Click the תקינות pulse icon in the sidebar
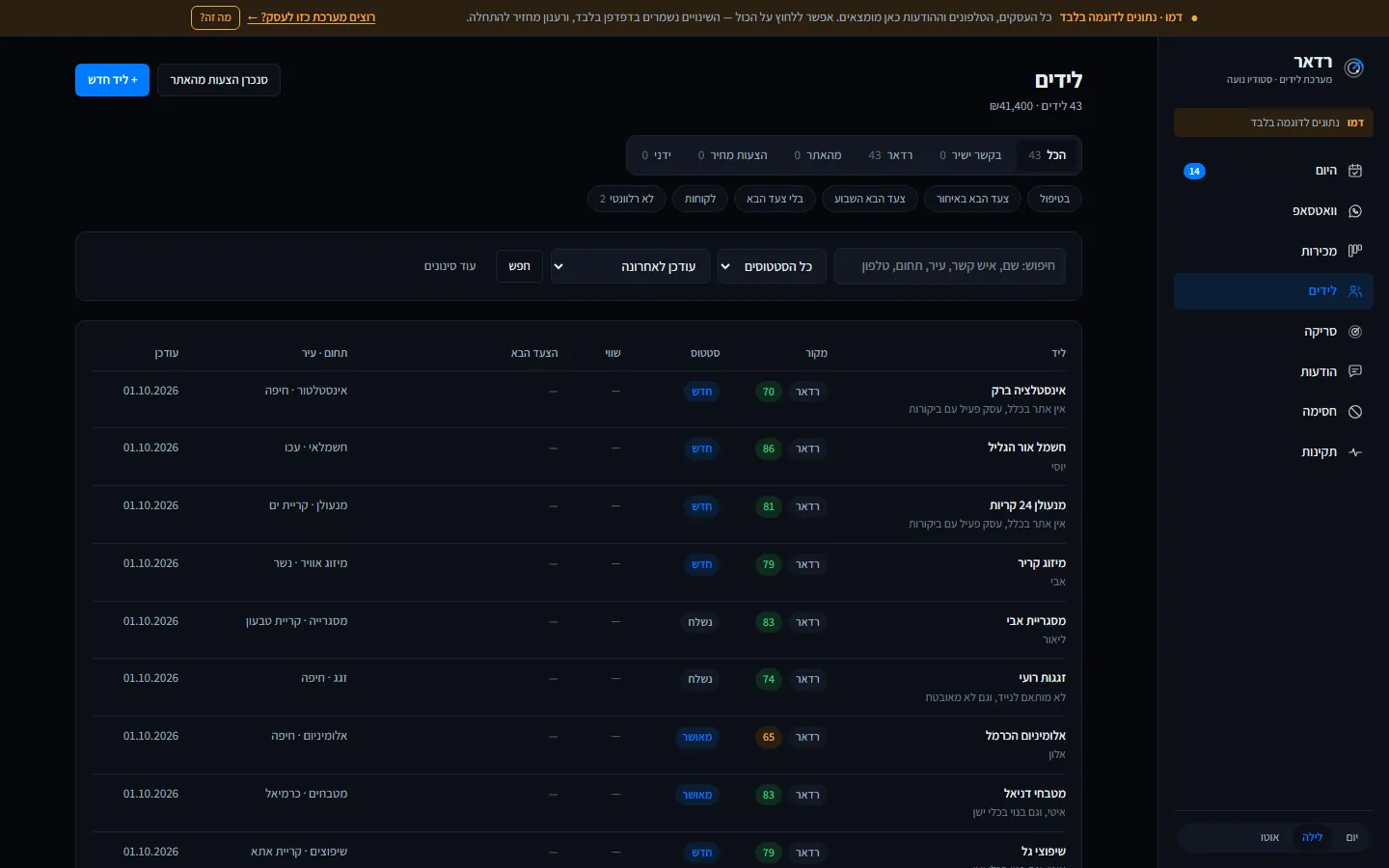Screen dimensions: 1389x868 pyautogui.click(x=1355, y=452)
